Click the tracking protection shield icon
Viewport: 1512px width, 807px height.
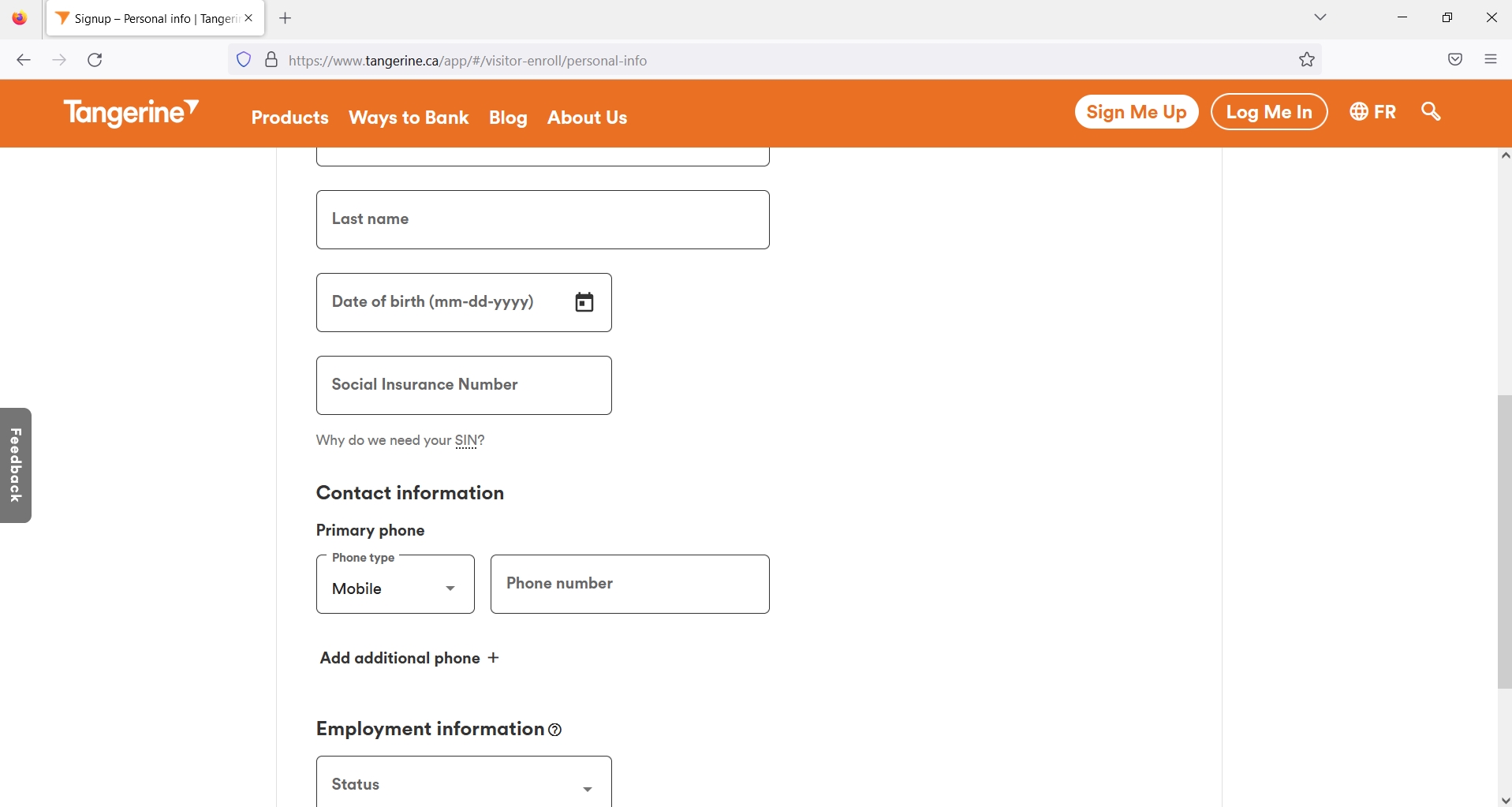click(244, 59)
